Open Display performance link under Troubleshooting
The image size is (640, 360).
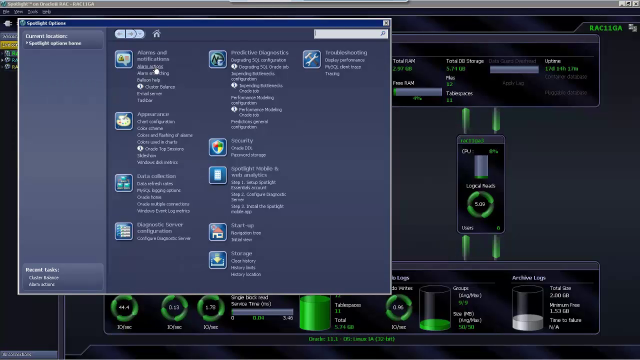(345, 60)
